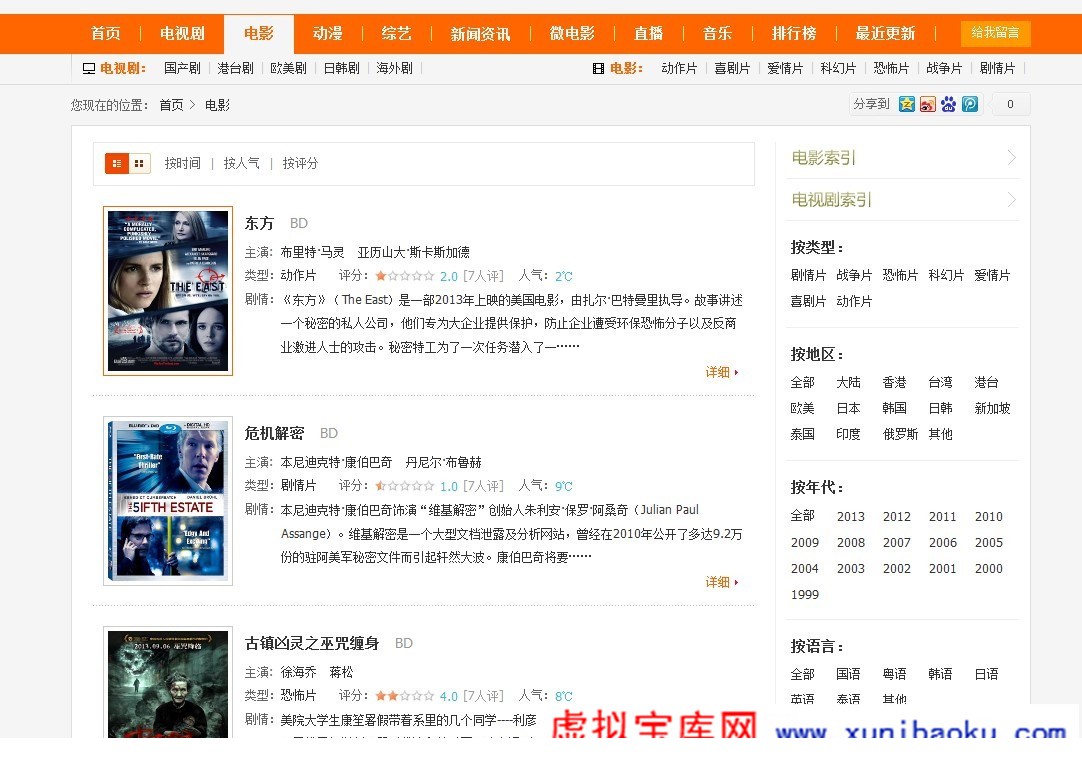Image resolution: width=1082 pixels, height=761 pixels.
Task: Click 首页 in the breadcrumb trail
Action: tap(171, 105)
